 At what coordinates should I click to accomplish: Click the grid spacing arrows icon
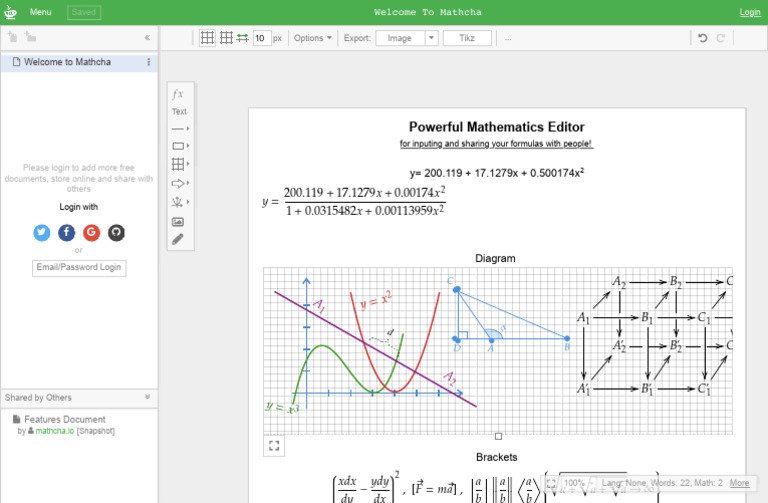tap(242, 38)
